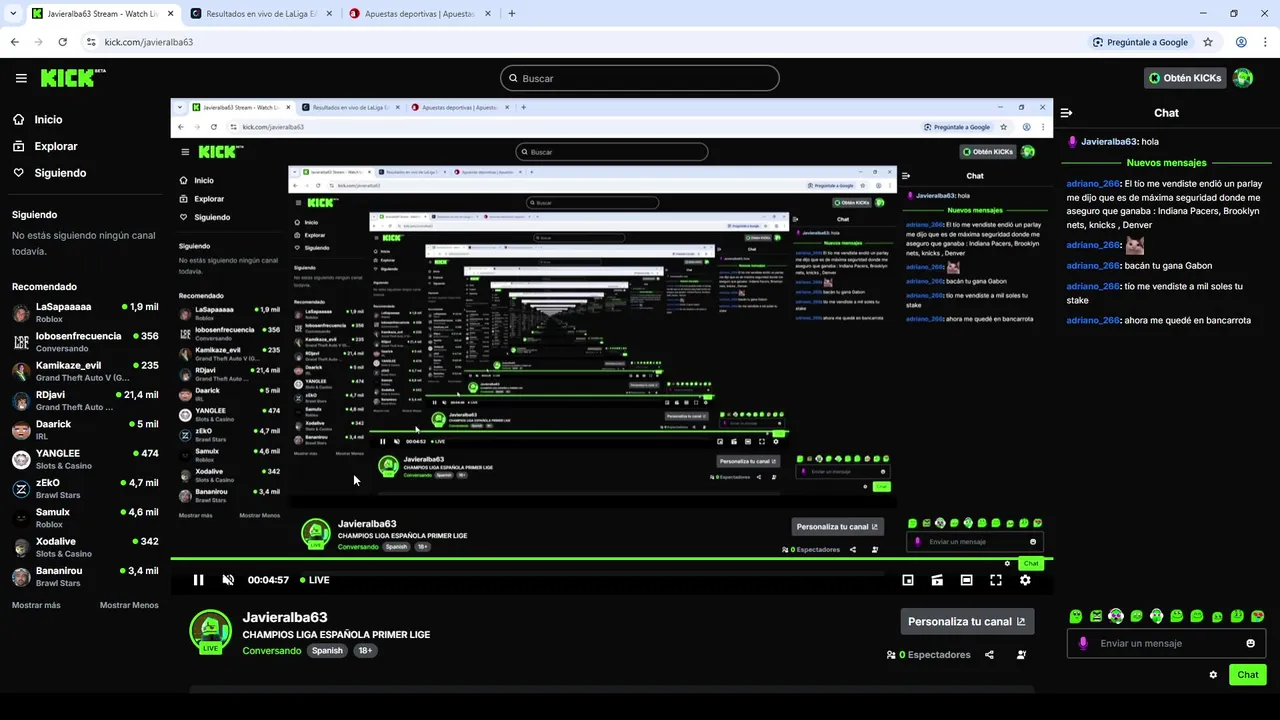Open zEkO recommended channel
Screen dimensions: 1280x720
click(x=85, y=488)
